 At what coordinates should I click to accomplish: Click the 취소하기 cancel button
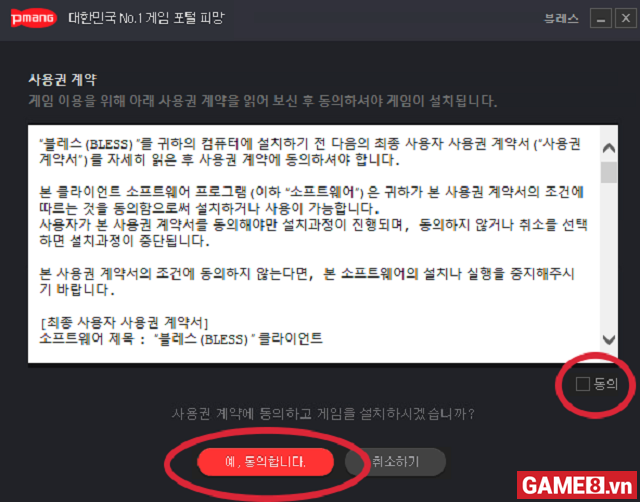point(396,462)
